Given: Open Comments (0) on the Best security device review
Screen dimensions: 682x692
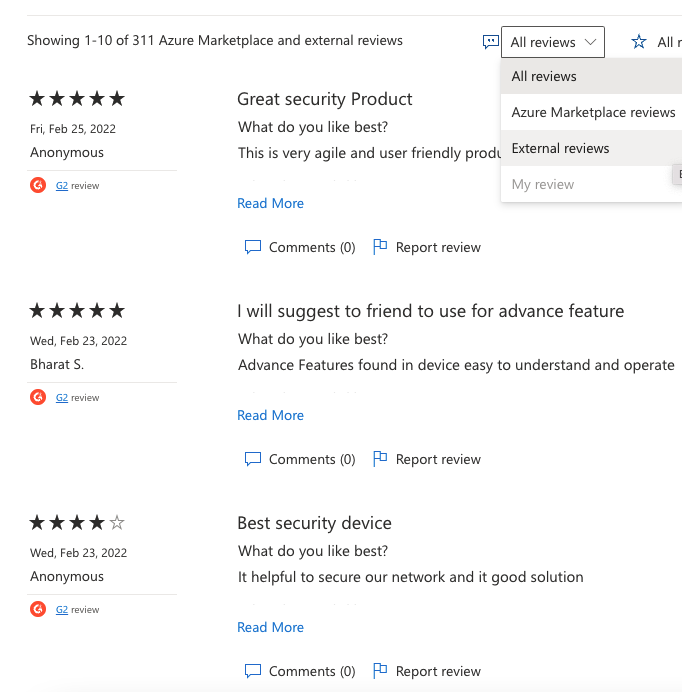Looking at the screenshot, I should (x=311, y=671).
